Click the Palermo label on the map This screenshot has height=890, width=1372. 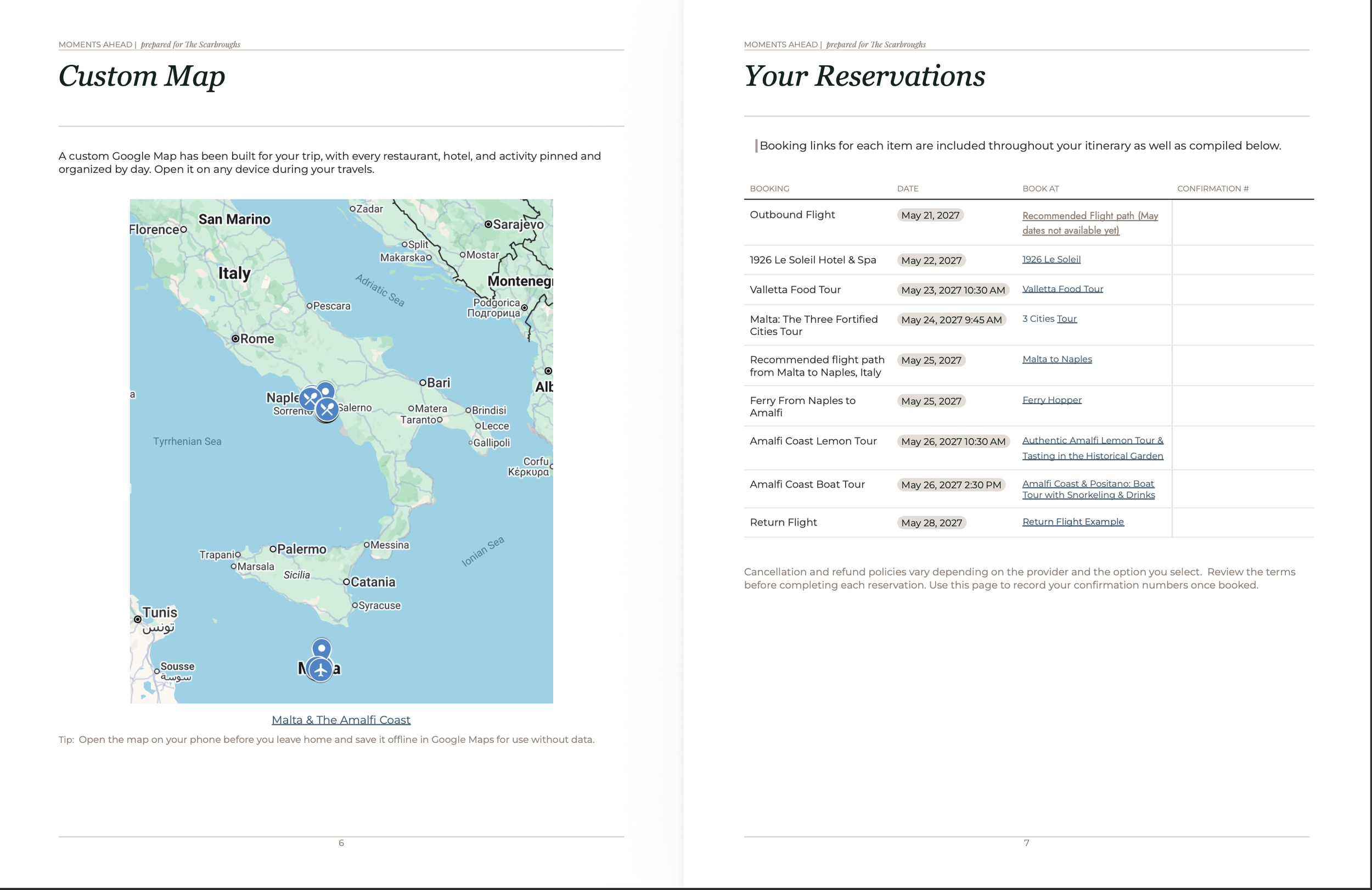pyautogui.click(x=301, y=549)
